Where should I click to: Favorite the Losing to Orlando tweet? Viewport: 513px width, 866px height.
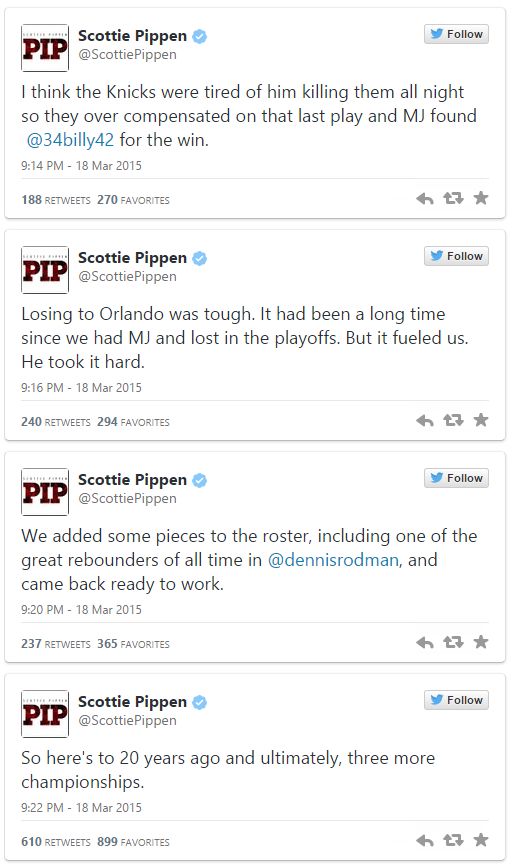[x=481, y=420]
